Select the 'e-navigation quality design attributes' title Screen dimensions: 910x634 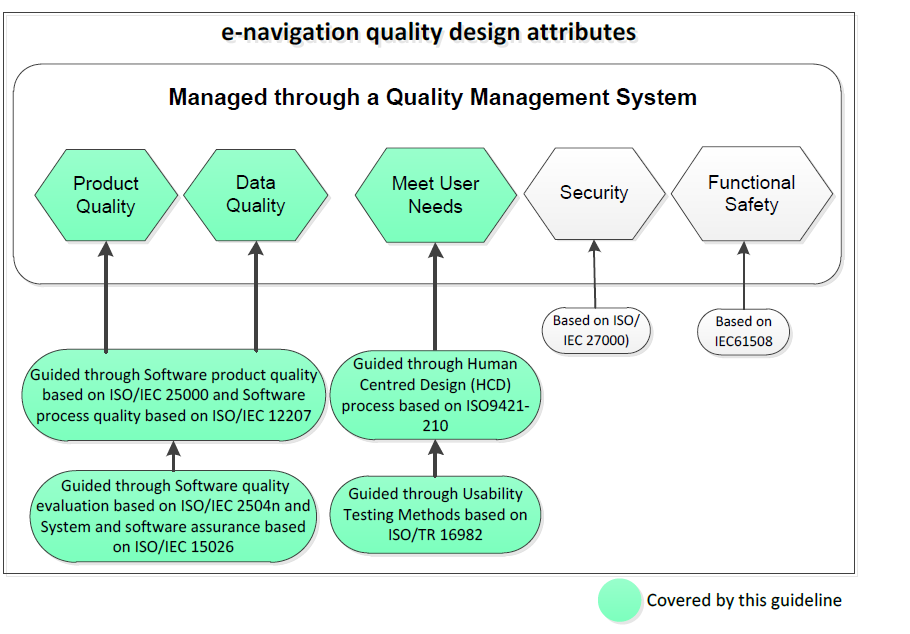tap(428, 33)
